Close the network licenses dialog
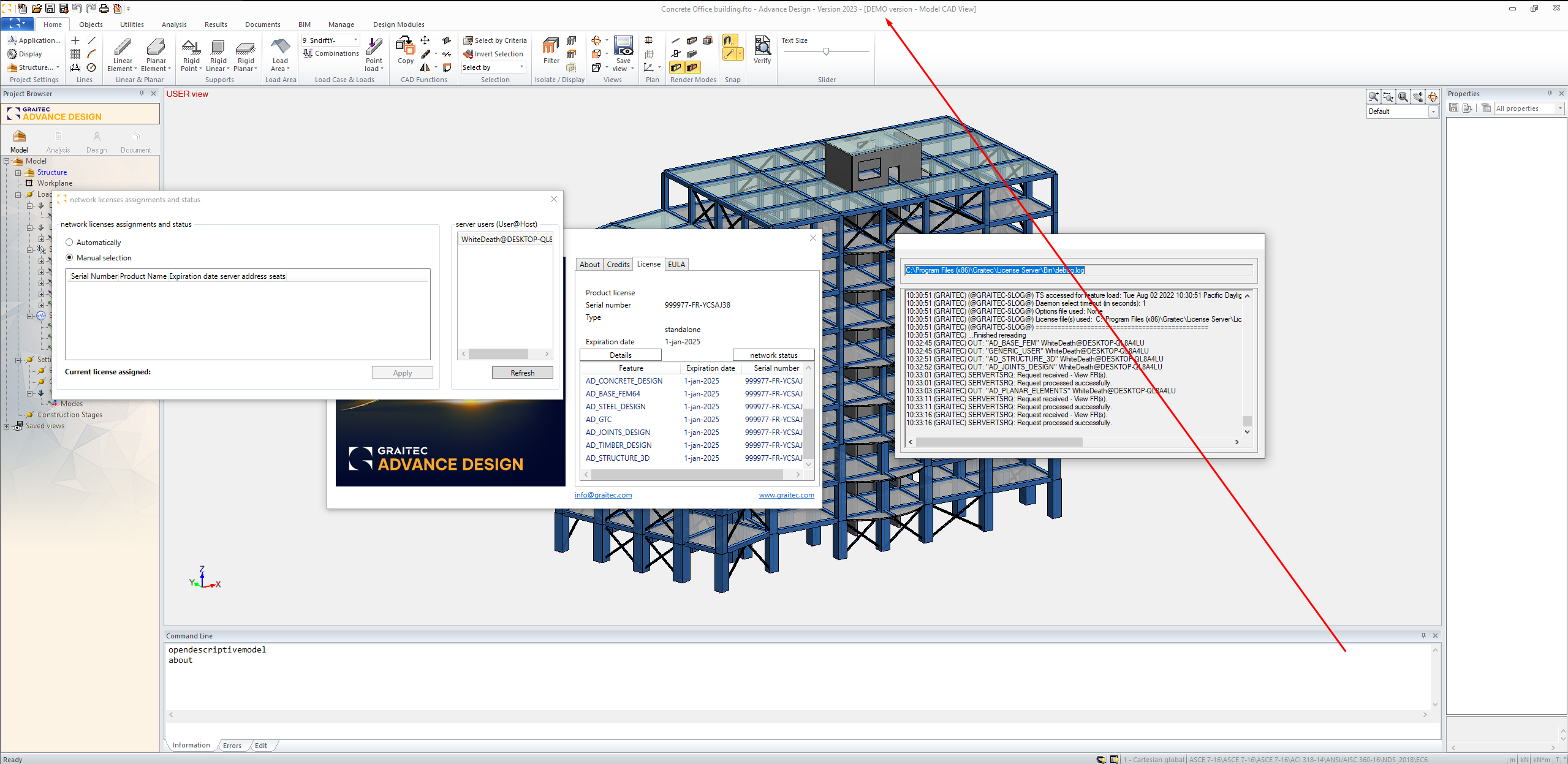Screen dimensions: 1568x764 [x=554, y=200]
